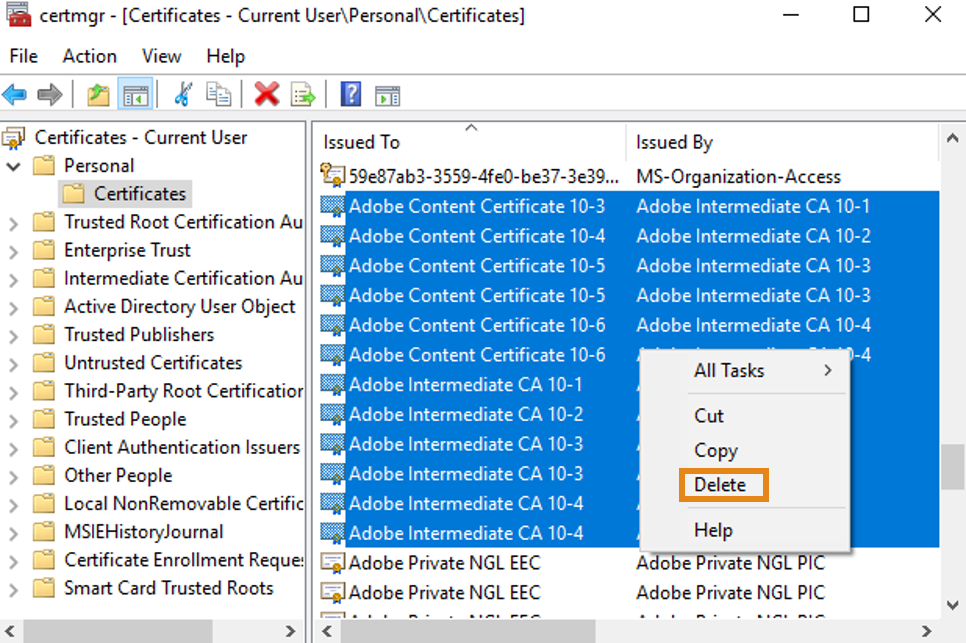Screen dimensions: 966x643
Task: Click the Export List toolbar icon
Action: pos(302,95)
